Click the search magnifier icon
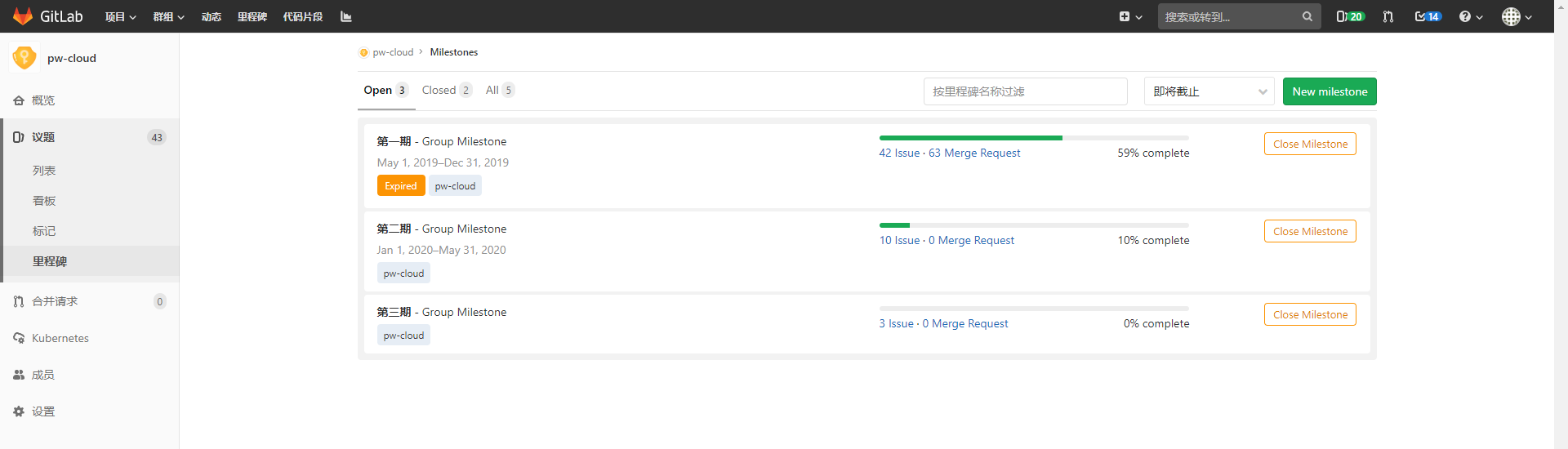 click(1307, 16)
